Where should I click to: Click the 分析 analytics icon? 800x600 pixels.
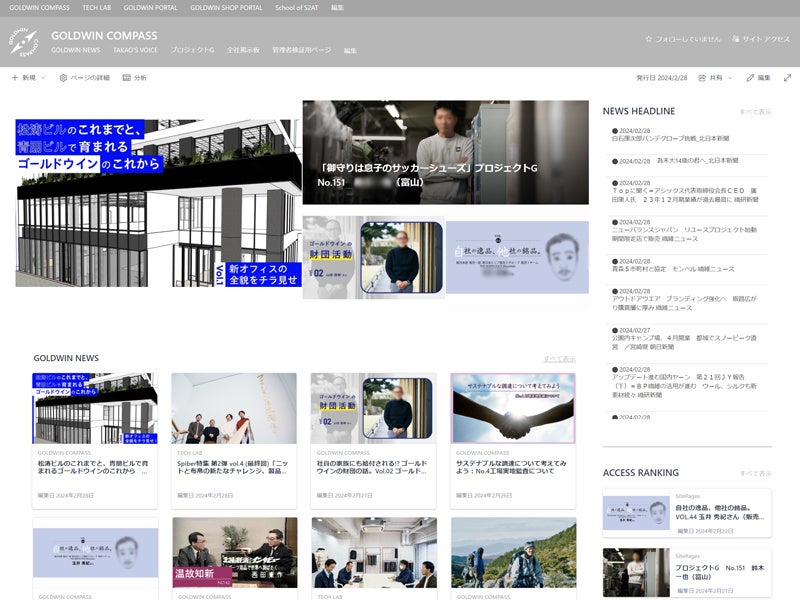(127, 78)
